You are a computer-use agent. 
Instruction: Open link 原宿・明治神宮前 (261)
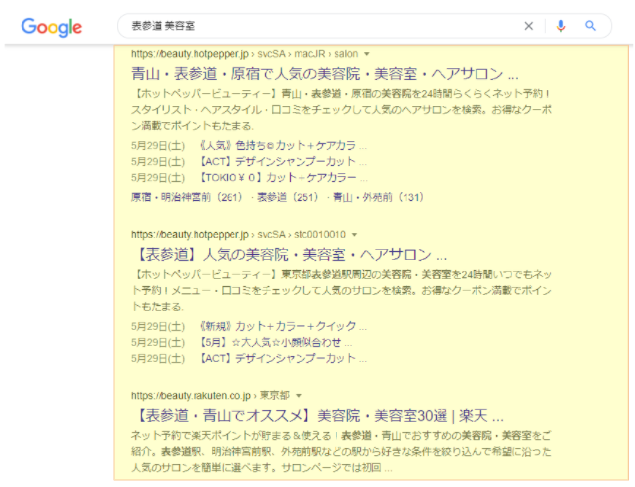tap(186, 197)
